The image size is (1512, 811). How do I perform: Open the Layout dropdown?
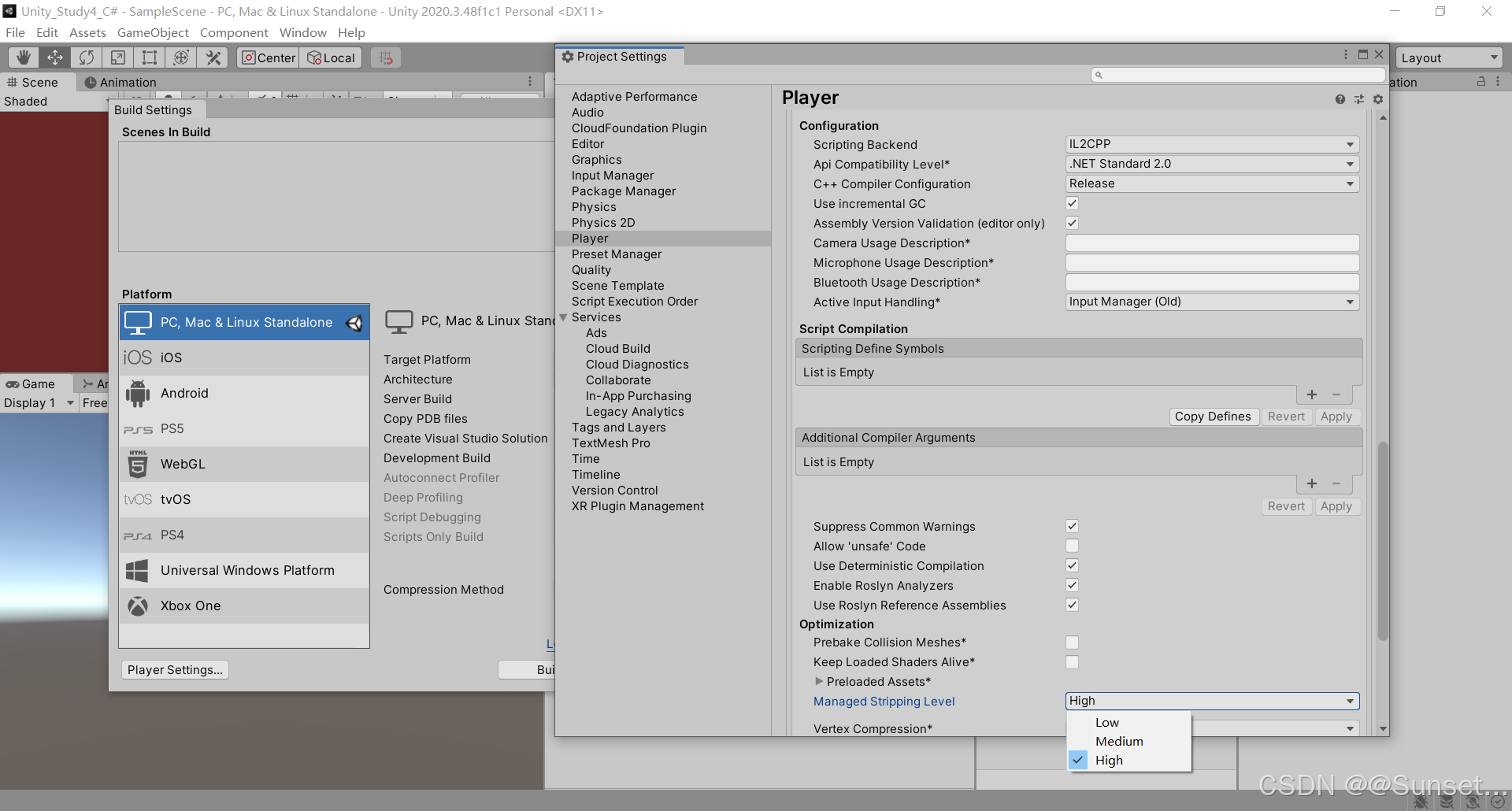1449,57
